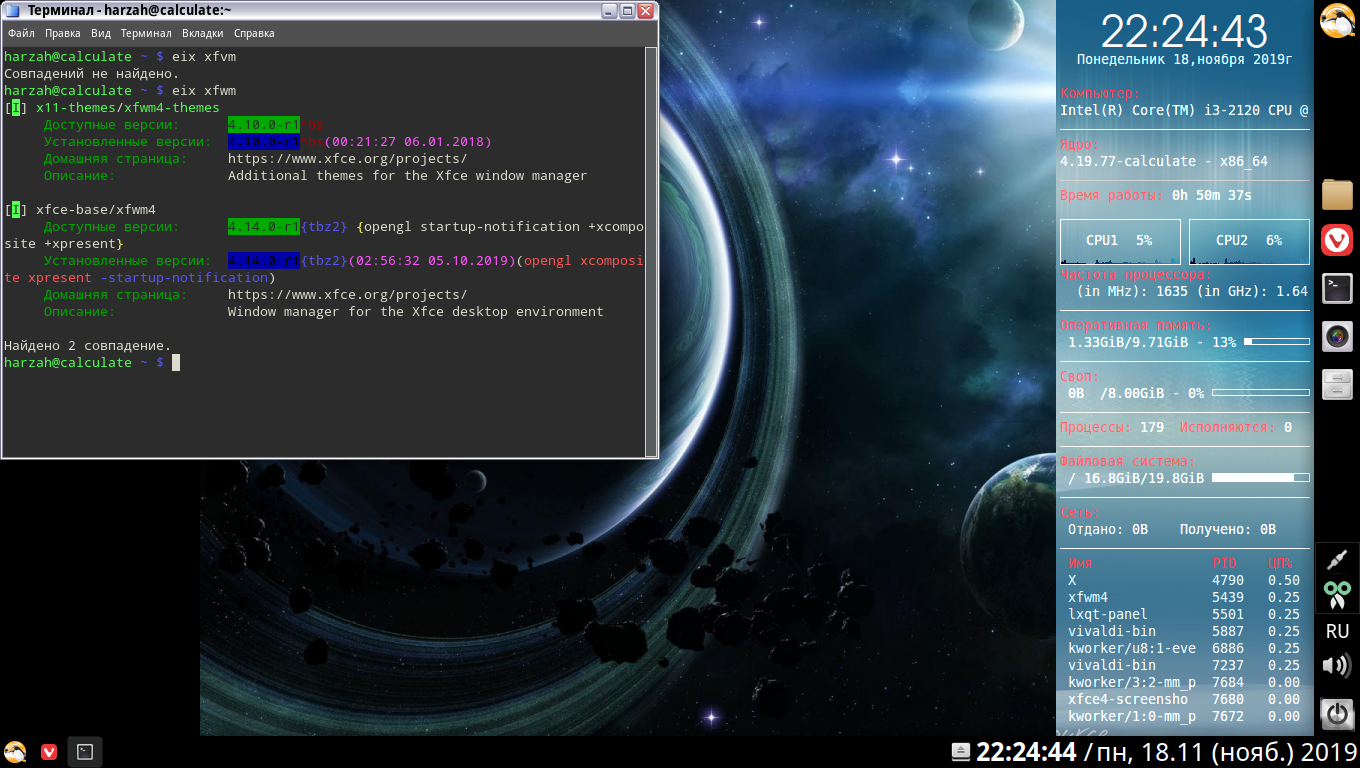Launch terminal from the side panel

(1337, 289)
